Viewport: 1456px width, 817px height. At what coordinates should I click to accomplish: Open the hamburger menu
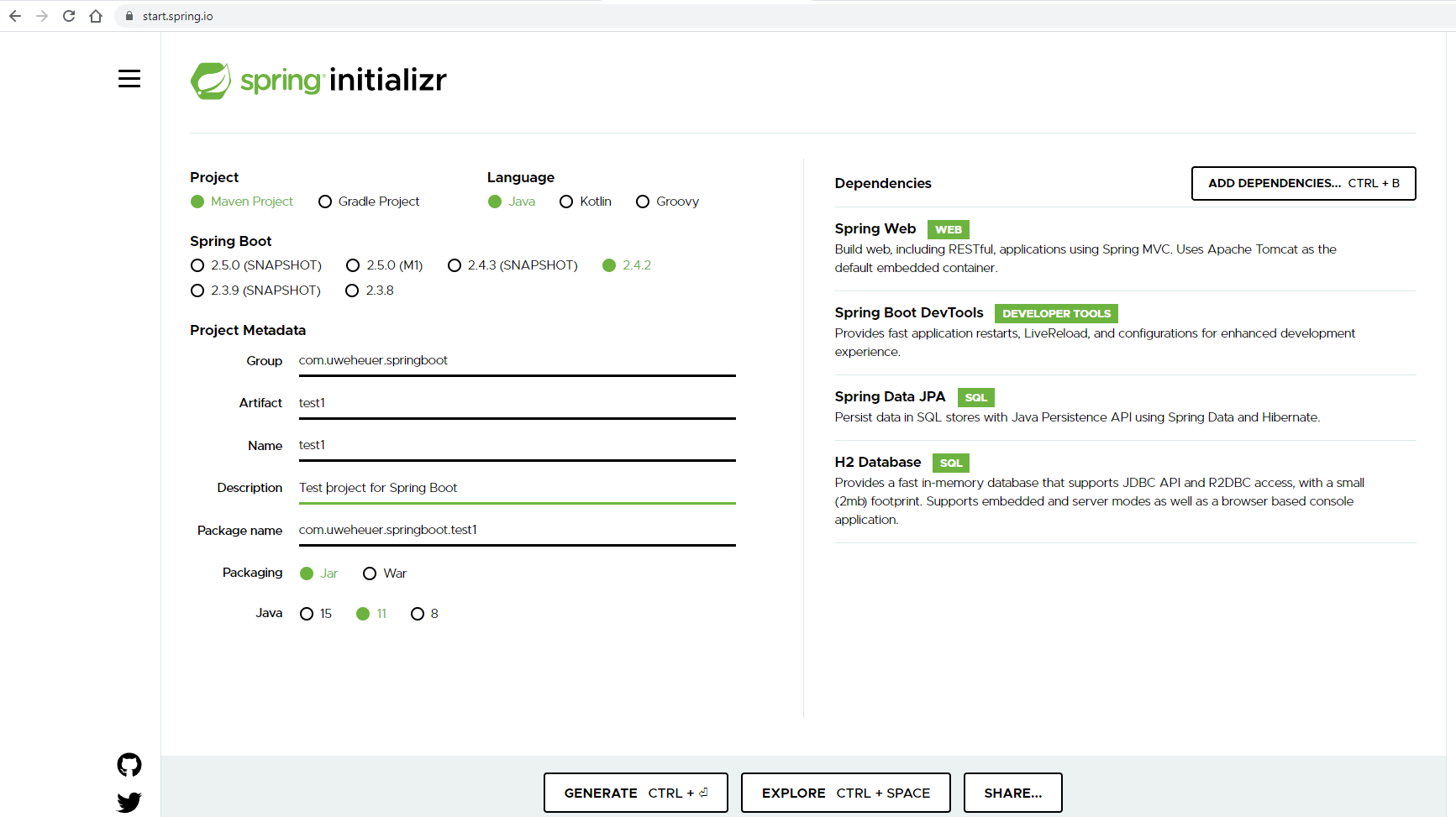pyautogui.click(x=129, y=79)
